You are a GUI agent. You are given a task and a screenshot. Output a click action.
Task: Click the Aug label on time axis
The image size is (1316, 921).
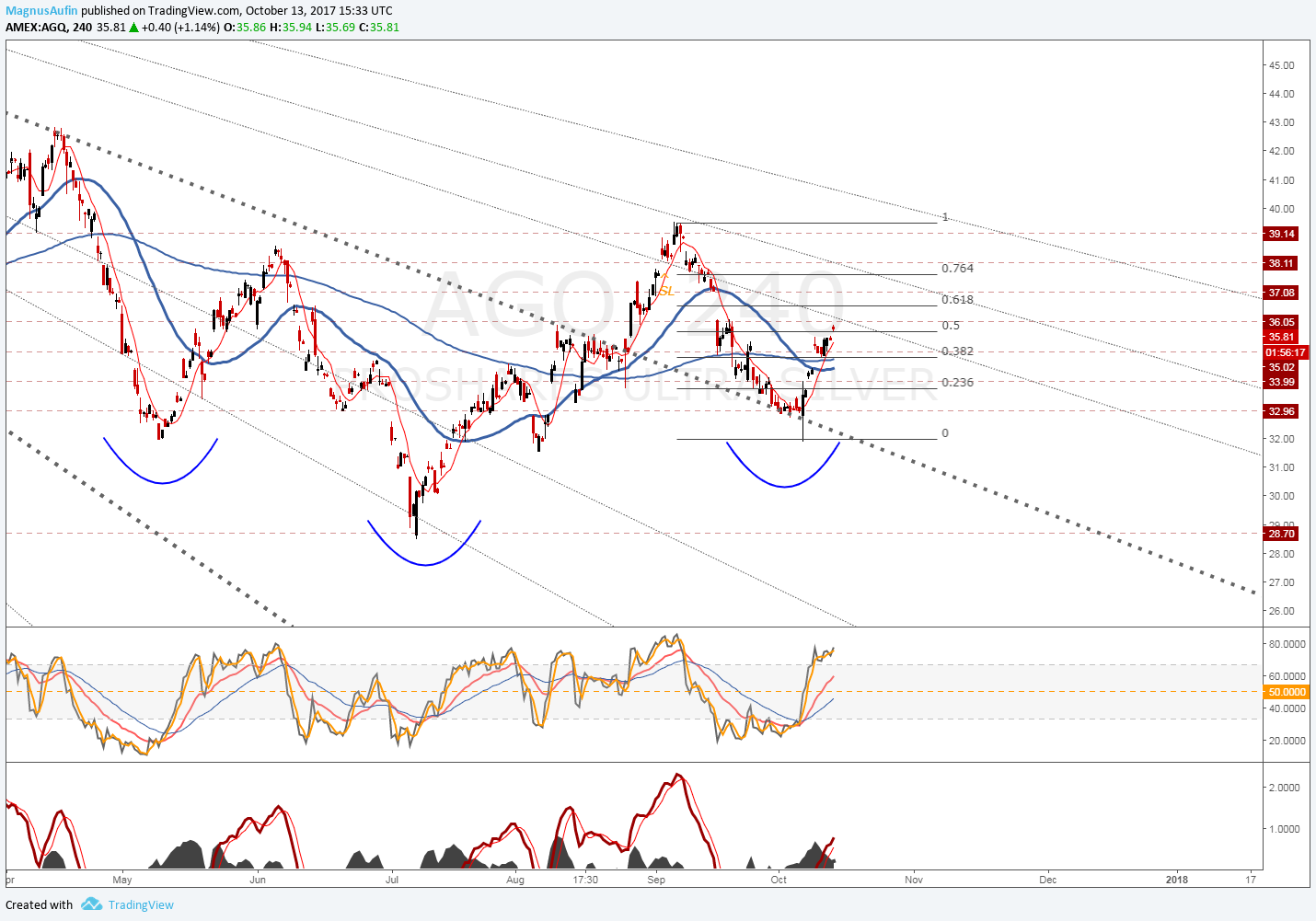pos(515,880)
